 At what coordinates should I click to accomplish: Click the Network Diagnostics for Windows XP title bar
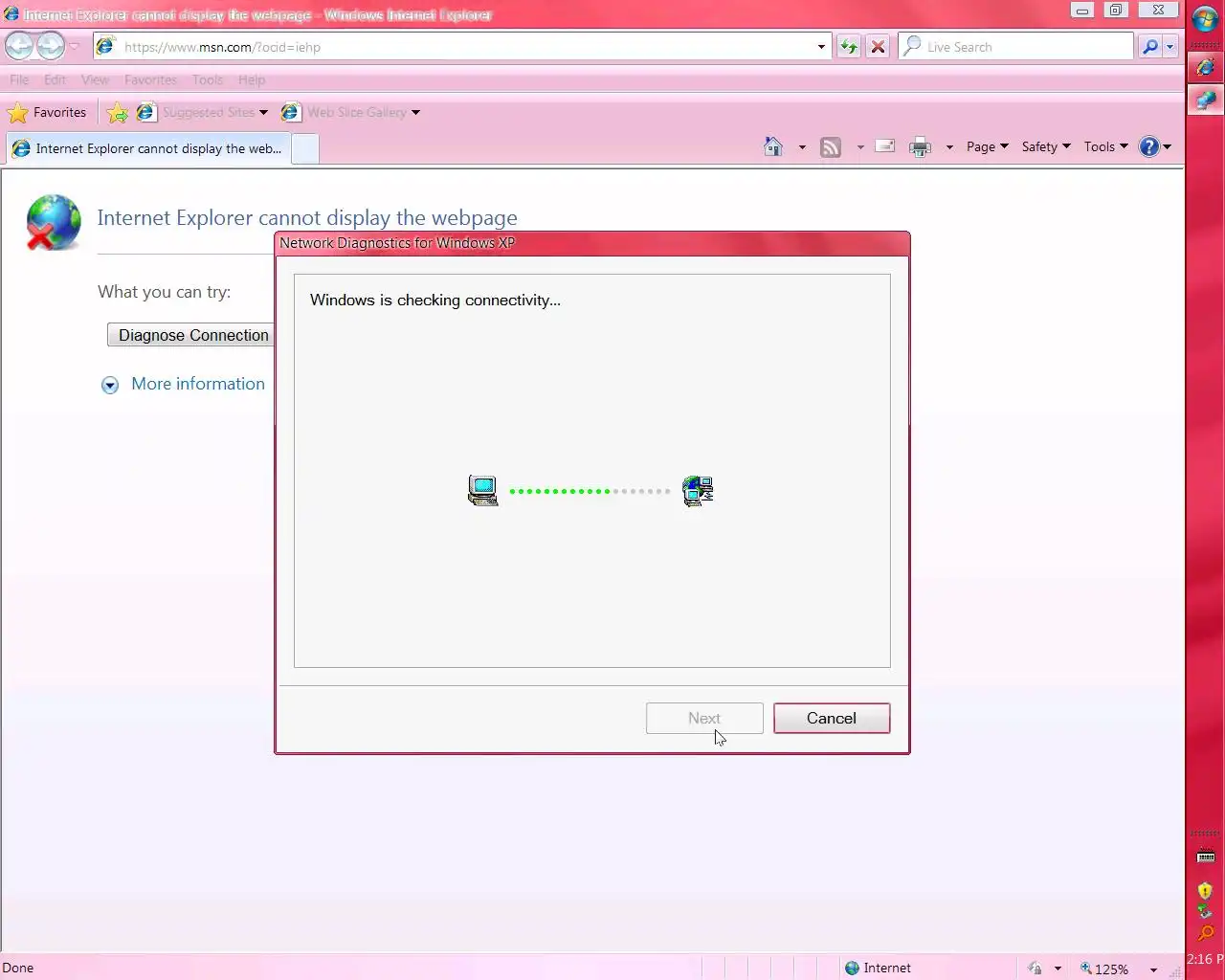pos(591,243)
